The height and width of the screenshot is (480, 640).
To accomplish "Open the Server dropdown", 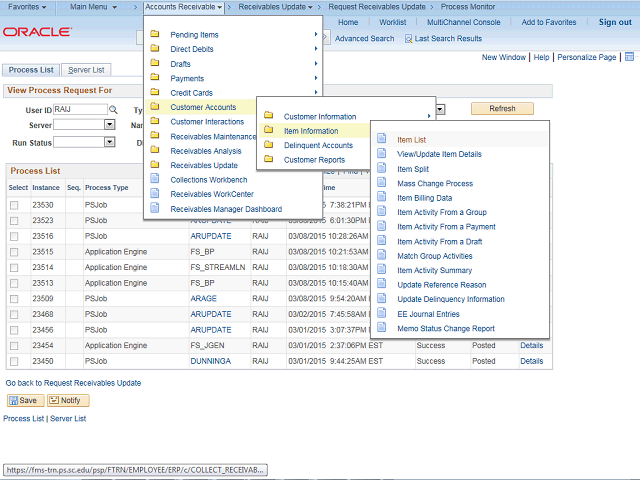I will click(x=109, y=125).
